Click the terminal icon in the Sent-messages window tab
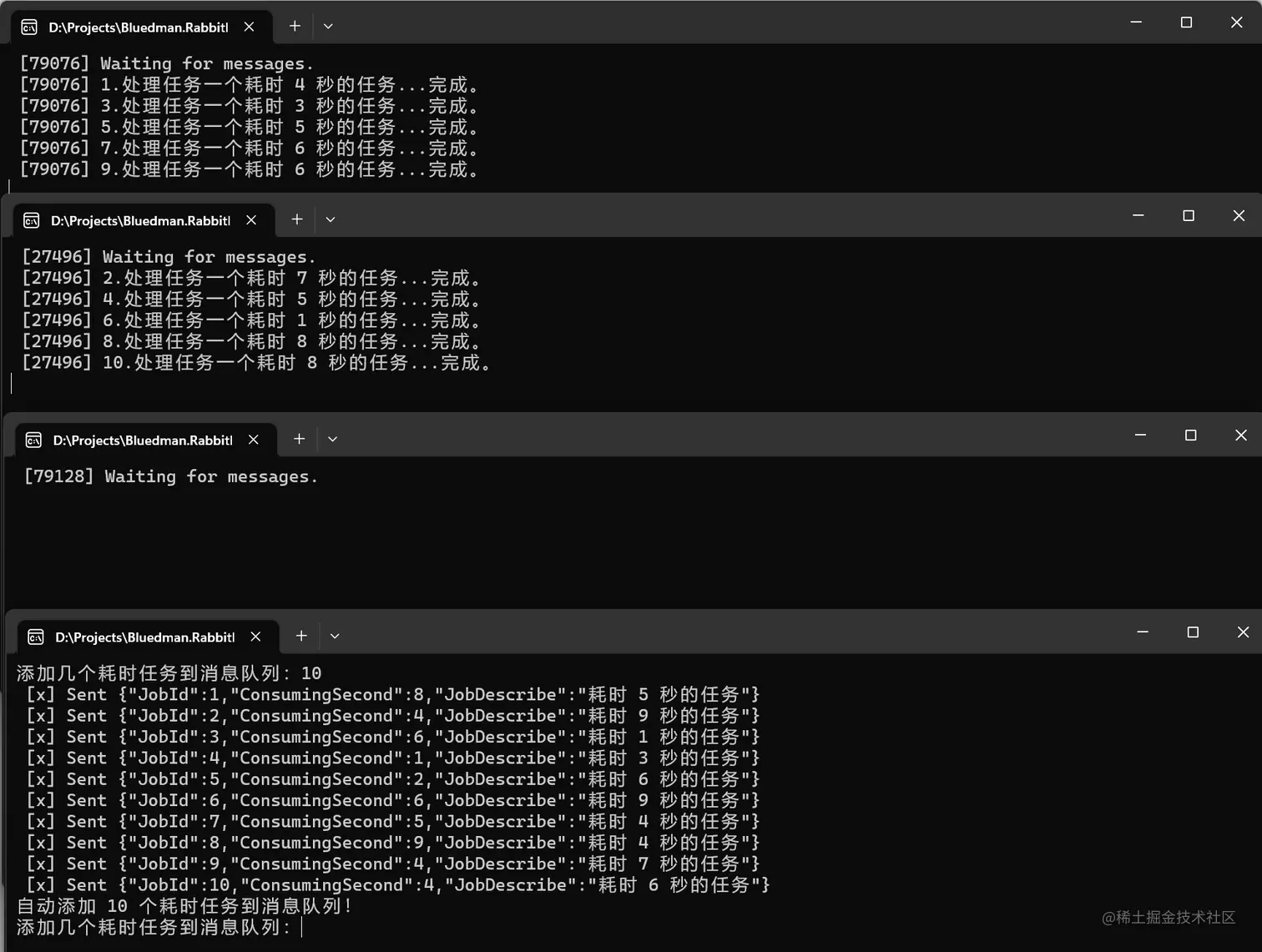1262x952 pixels. [x=36, y=637]
